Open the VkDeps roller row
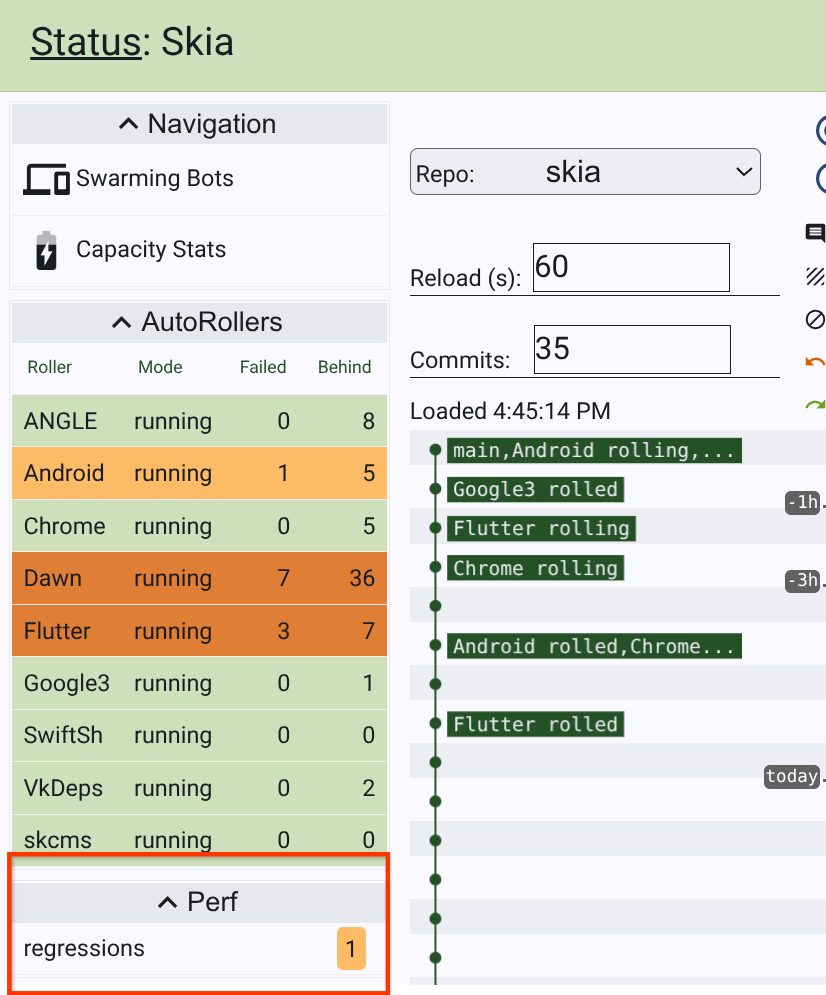 click(199, 787)
